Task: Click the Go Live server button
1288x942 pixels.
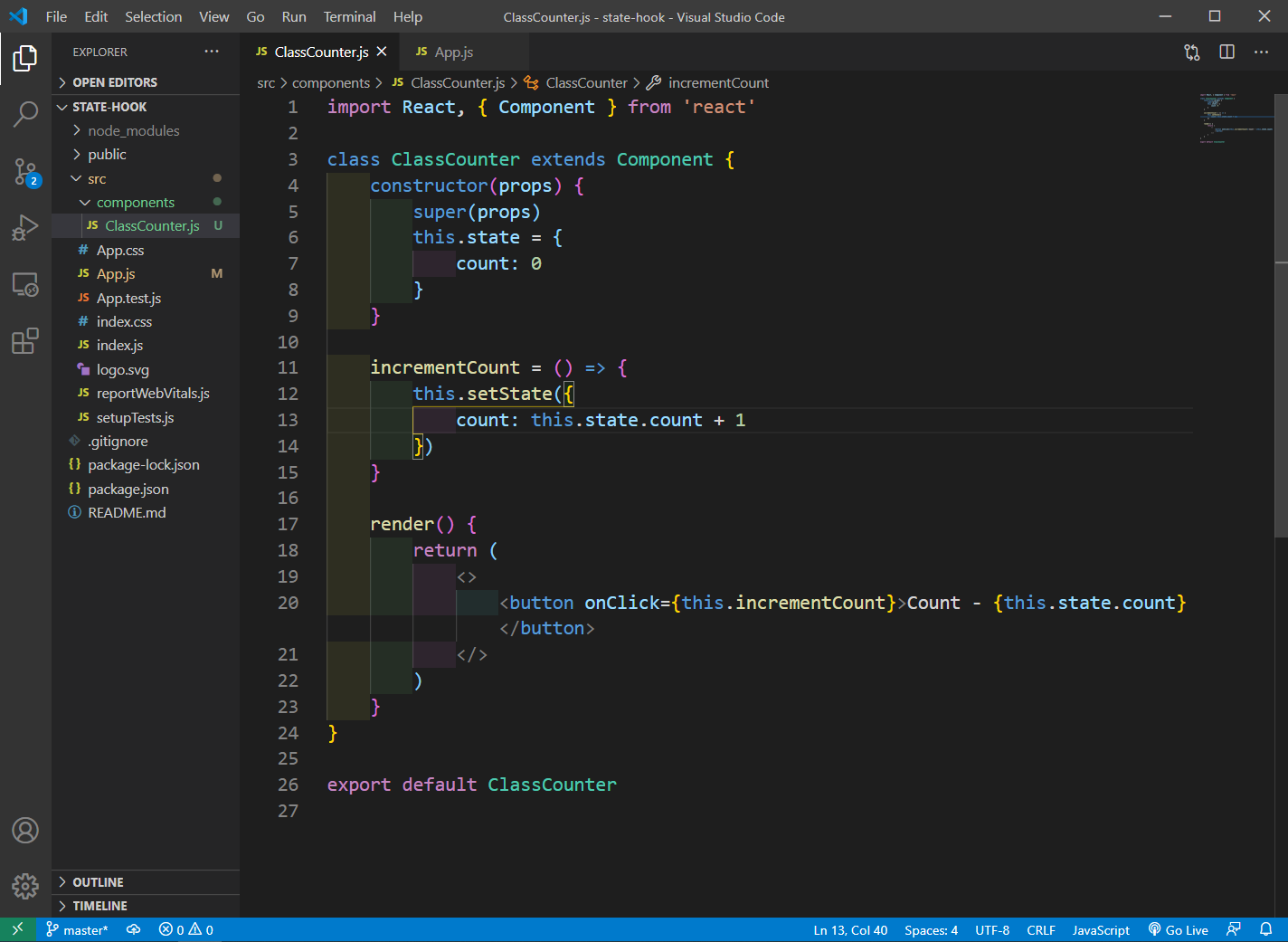Action: [x=1178, y=930]
